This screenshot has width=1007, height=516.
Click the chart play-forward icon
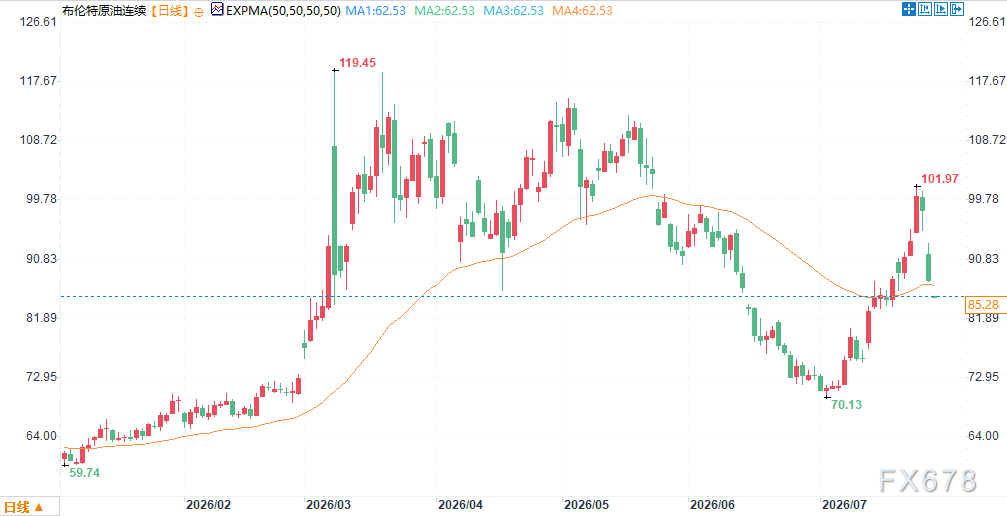point(941,9)
